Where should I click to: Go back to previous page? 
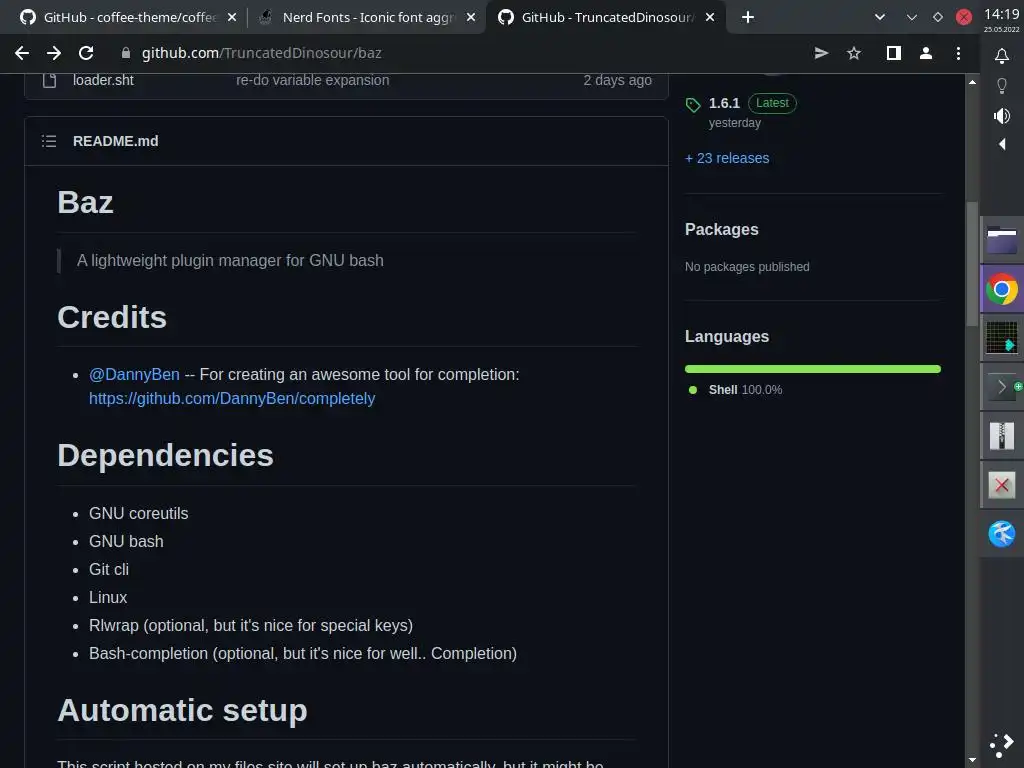pyautogui.click(x=22, y=53)
